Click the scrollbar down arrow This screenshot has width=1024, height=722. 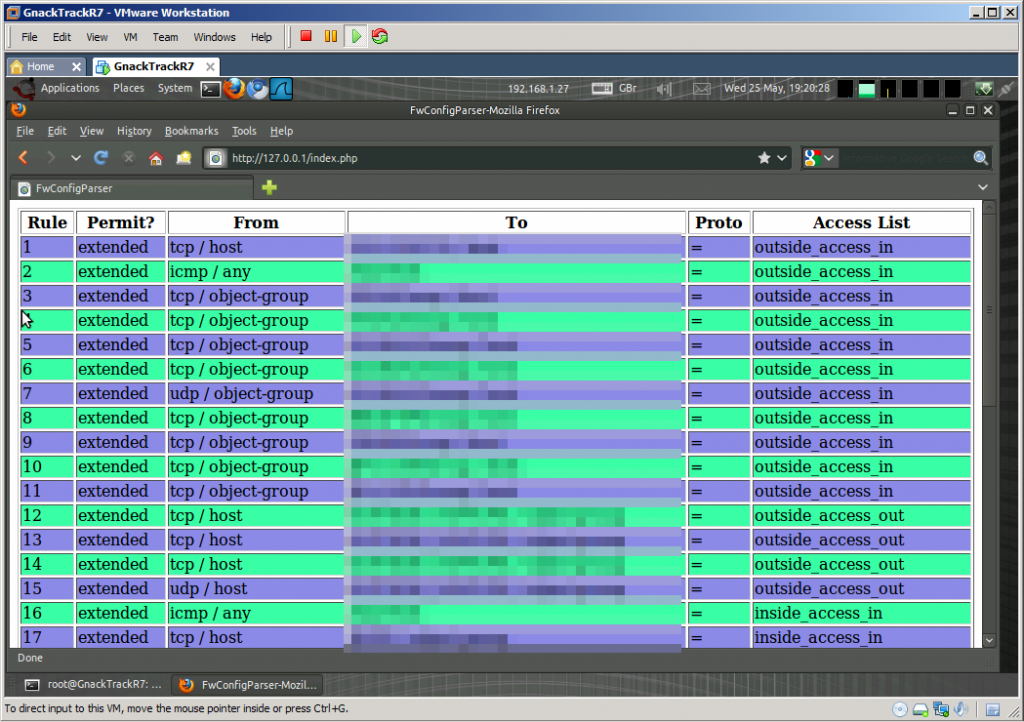tap(989, 640)
